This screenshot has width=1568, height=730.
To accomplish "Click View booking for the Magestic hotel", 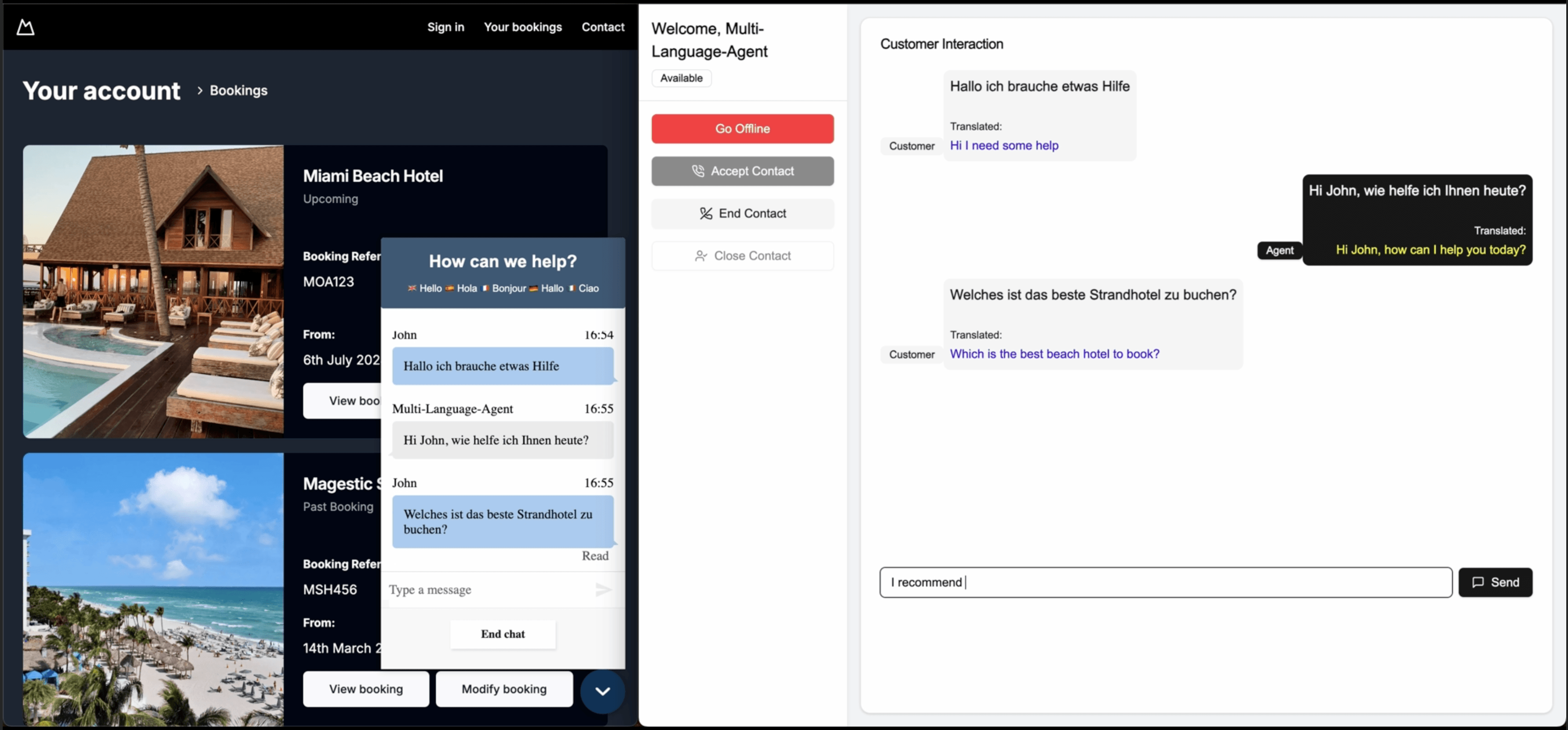I will pos(366,689).
